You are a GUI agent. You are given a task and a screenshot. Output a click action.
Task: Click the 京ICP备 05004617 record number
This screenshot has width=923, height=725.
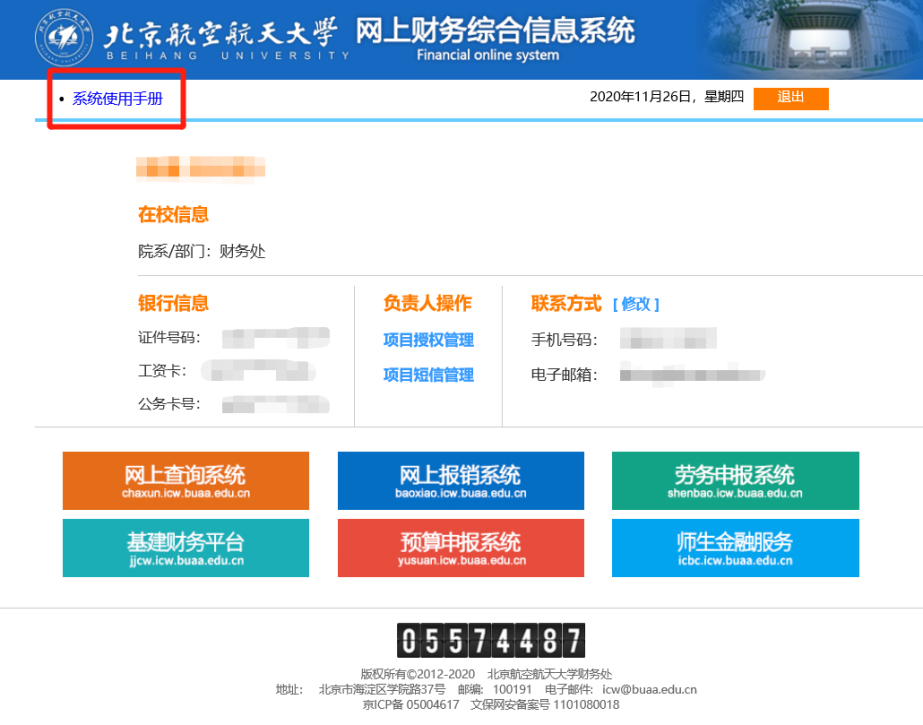411,704
